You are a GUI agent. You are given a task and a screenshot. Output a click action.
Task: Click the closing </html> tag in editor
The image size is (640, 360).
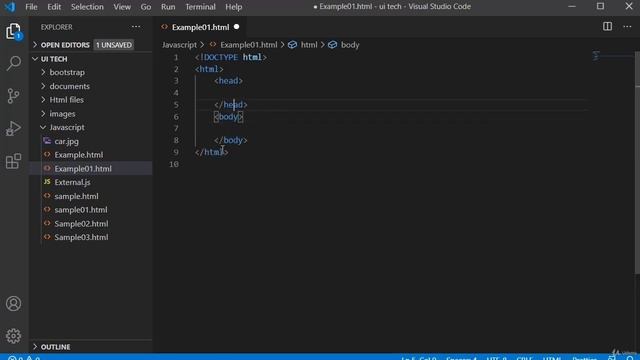pyautogui.click(x=211, y=152)
